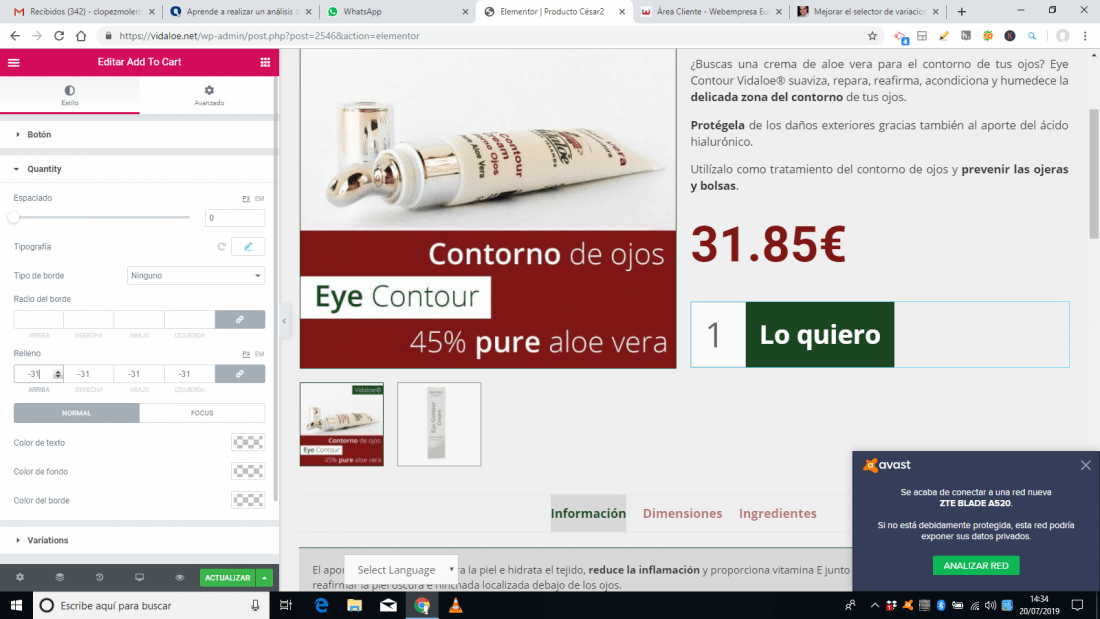Select EM unit for Relleno
This screenshot has height=619, width=1100.
(x=260, y=354)
